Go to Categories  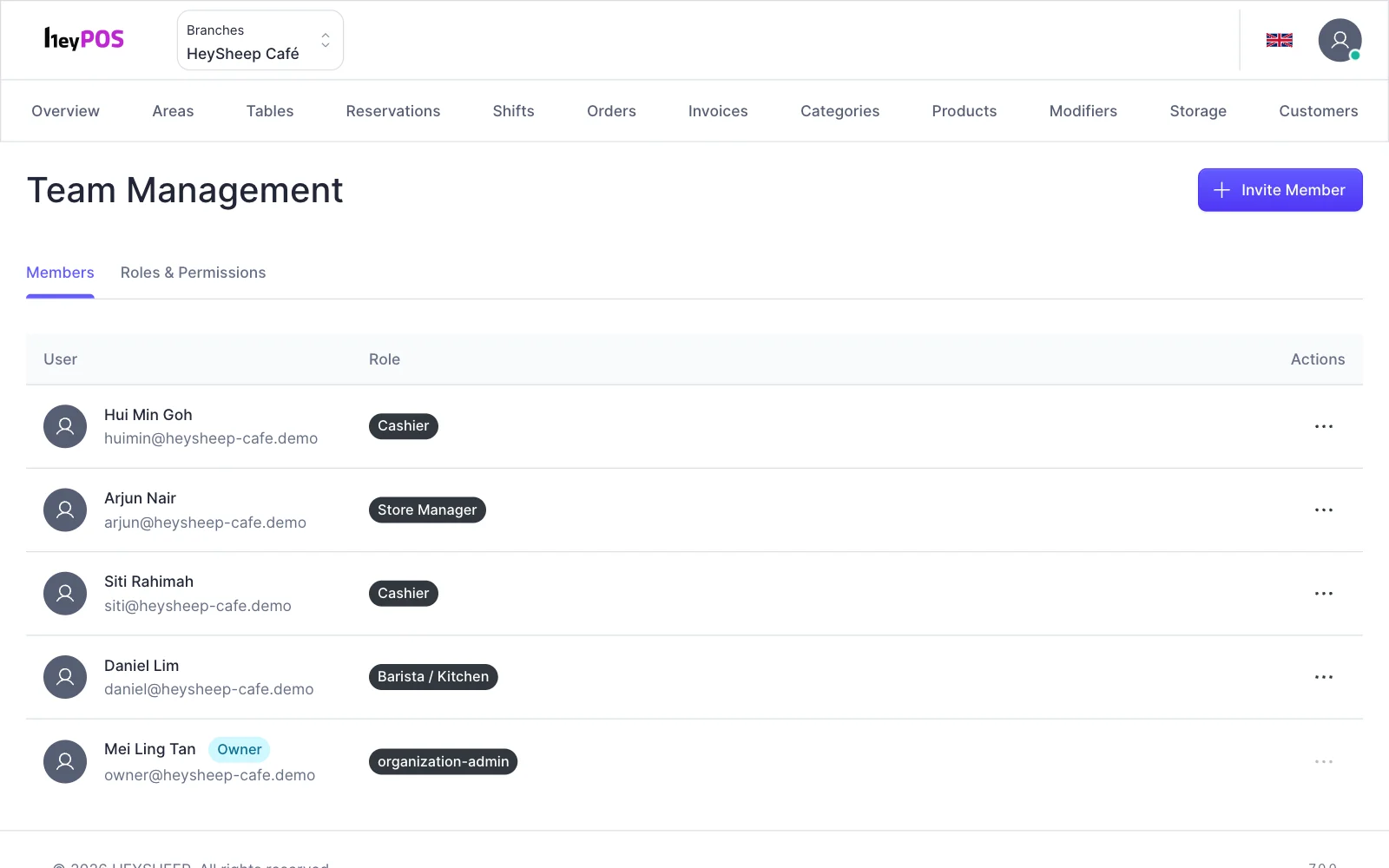[839, 111]
